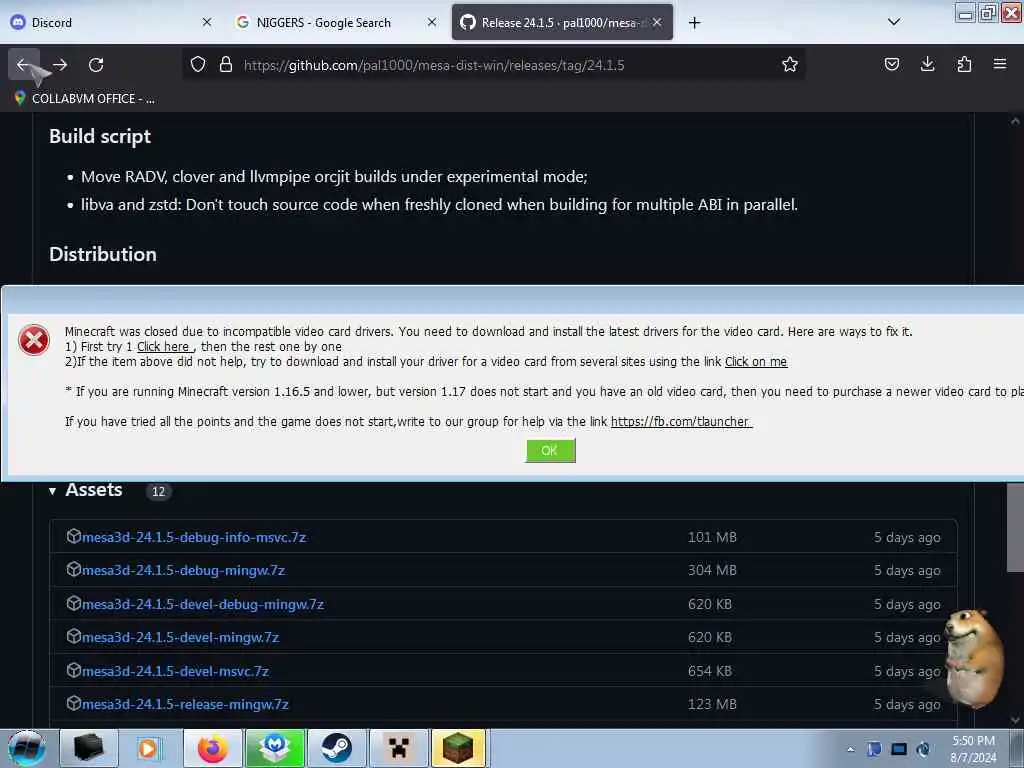Open a new browser tab

[694, 23]
